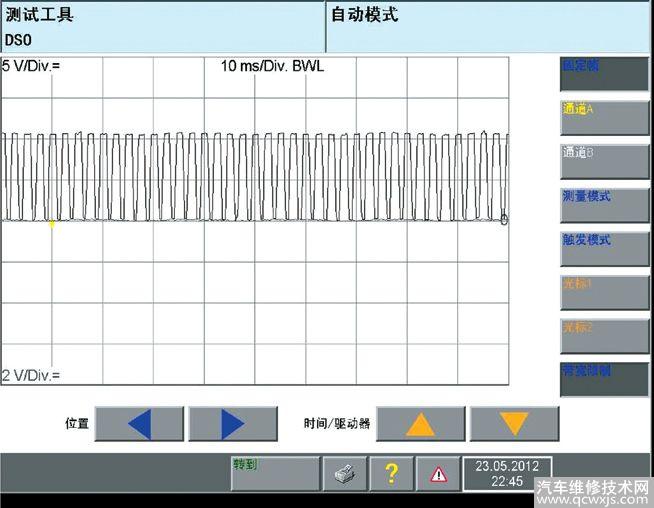Activate the 光标2 cursor button
This screenshot has width=654, height=508.
604,336
